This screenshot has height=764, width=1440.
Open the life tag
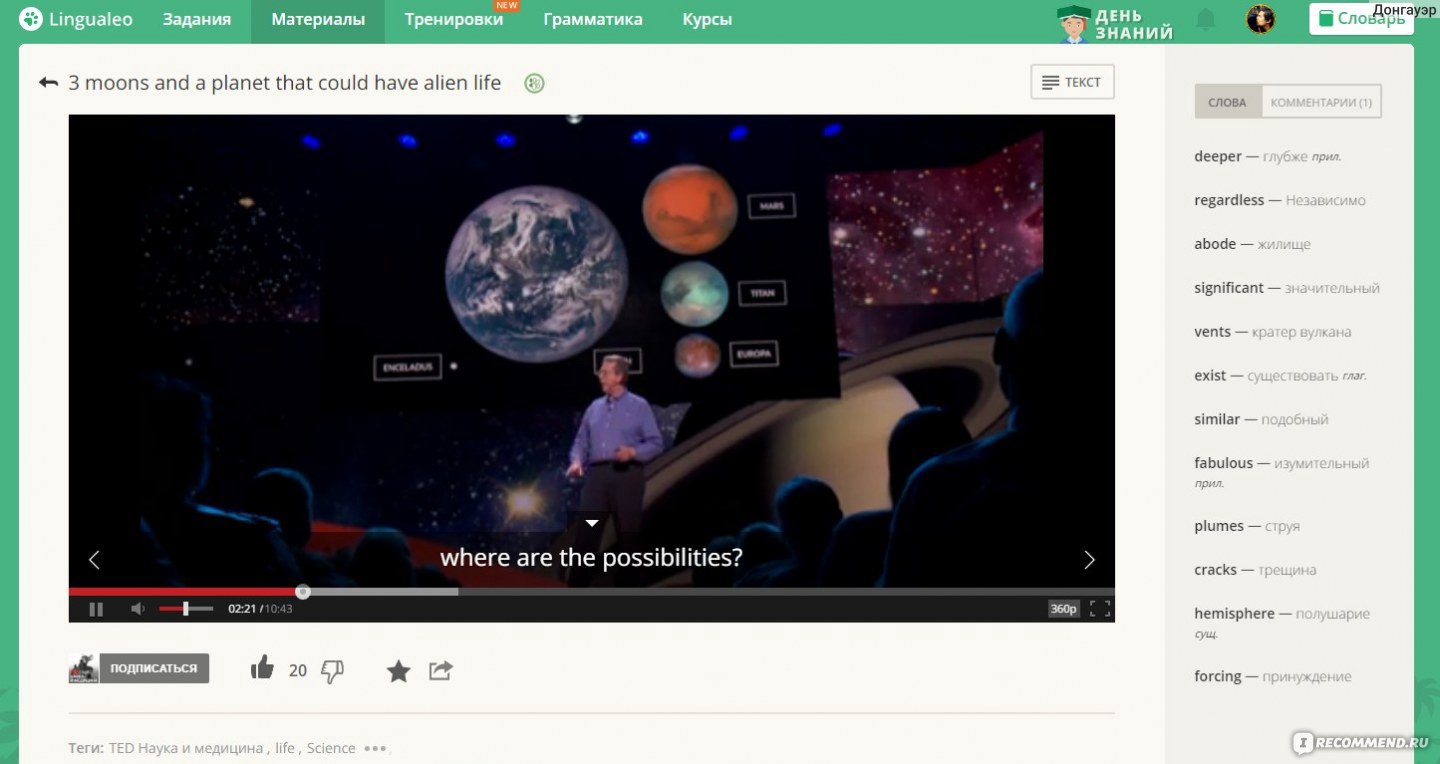285,748
